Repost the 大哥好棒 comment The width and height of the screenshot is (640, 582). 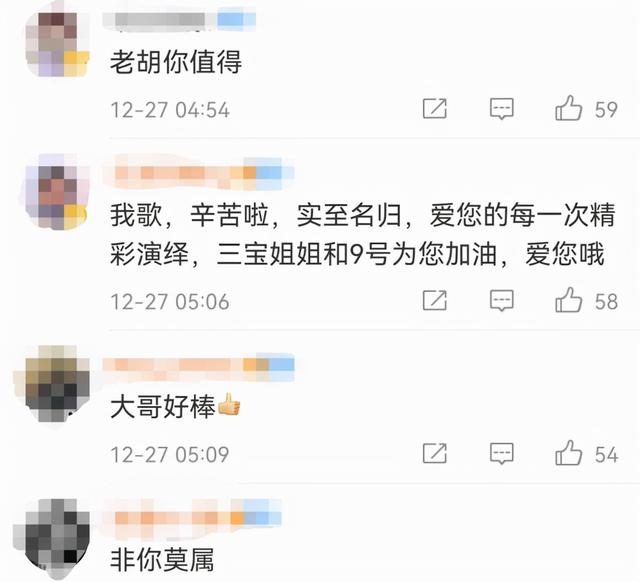click(x=435, y=453)
